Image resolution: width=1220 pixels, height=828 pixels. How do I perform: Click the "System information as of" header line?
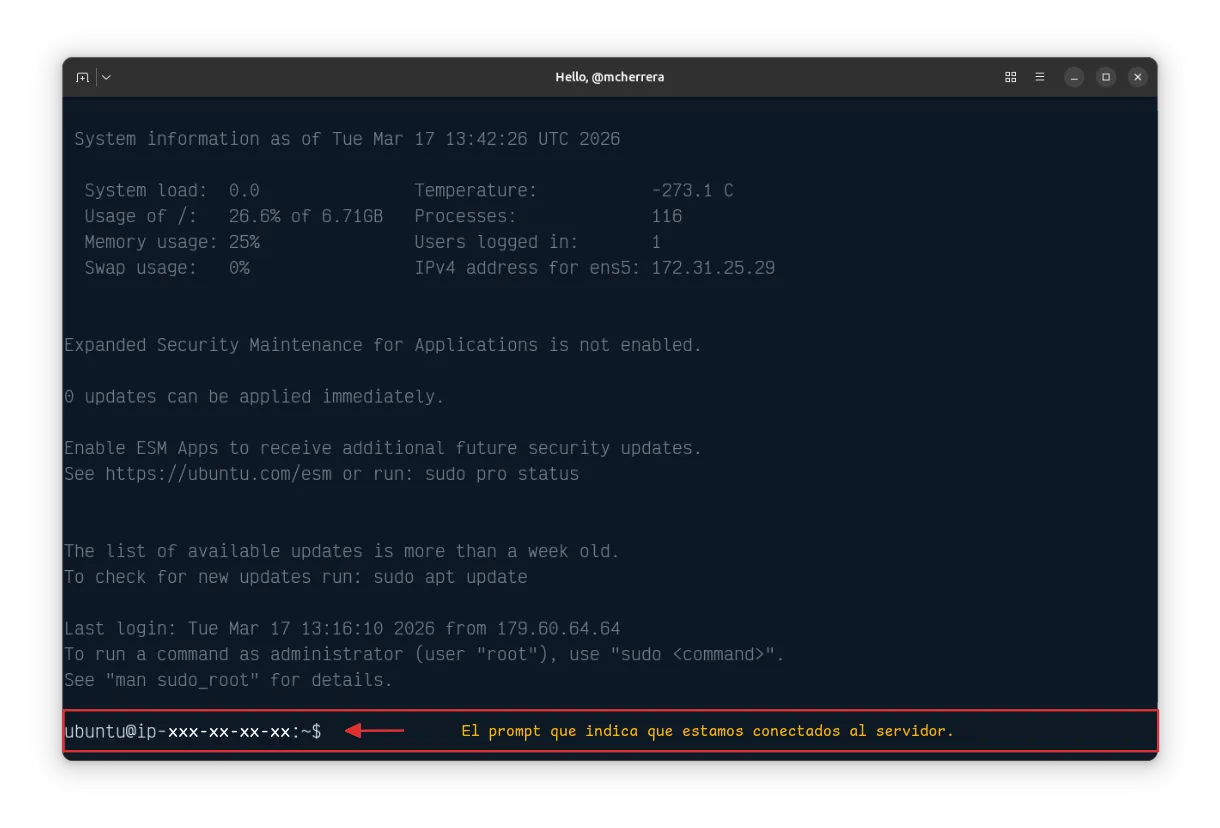347,139
